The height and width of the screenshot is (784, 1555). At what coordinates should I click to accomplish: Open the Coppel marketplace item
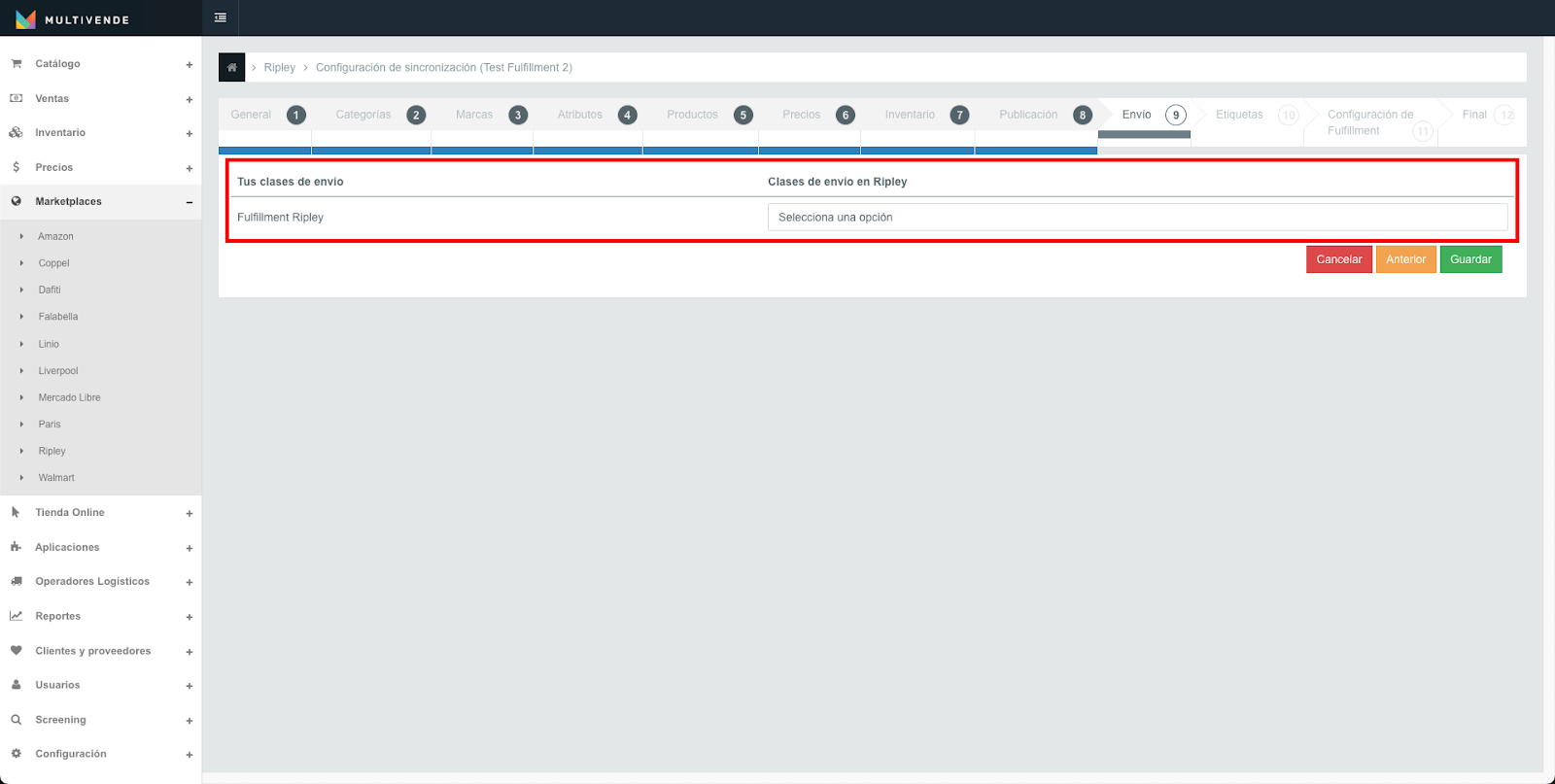(x=54, y=263)
